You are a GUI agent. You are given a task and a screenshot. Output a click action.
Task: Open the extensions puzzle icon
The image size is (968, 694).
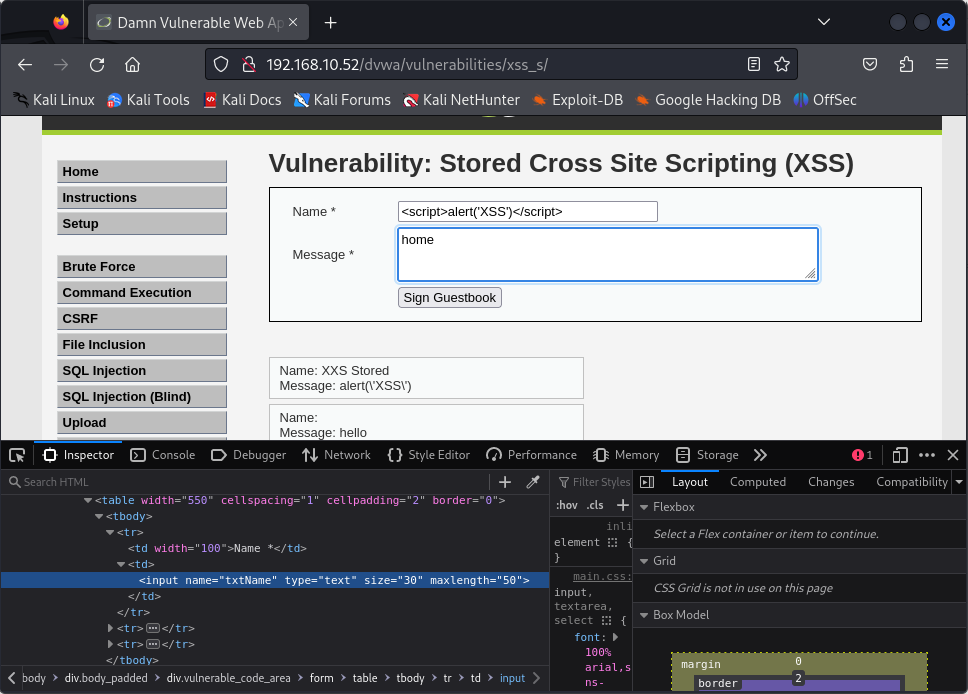906,64
